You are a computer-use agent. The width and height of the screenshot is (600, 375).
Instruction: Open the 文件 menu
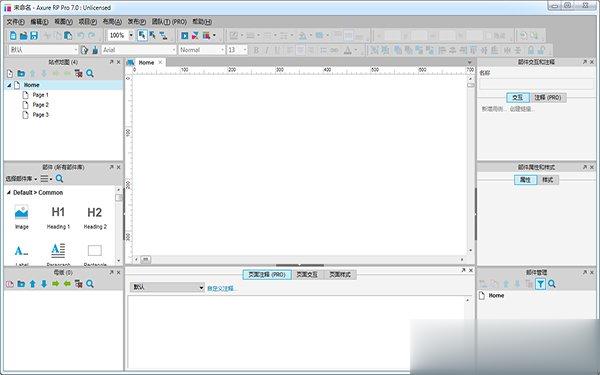tap(15, 22)
